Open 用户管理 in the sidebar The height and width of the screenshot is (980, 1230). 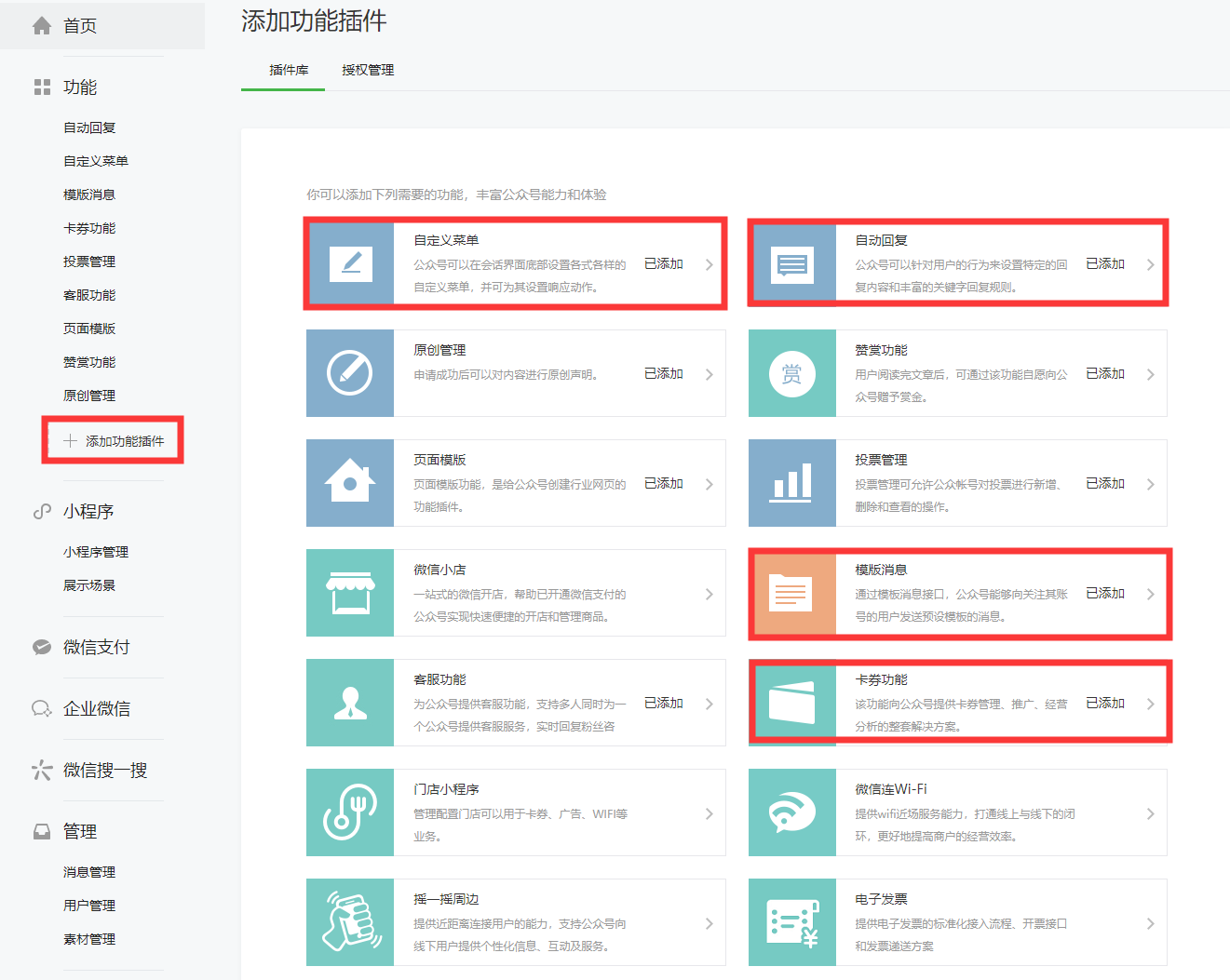(89, 906)
